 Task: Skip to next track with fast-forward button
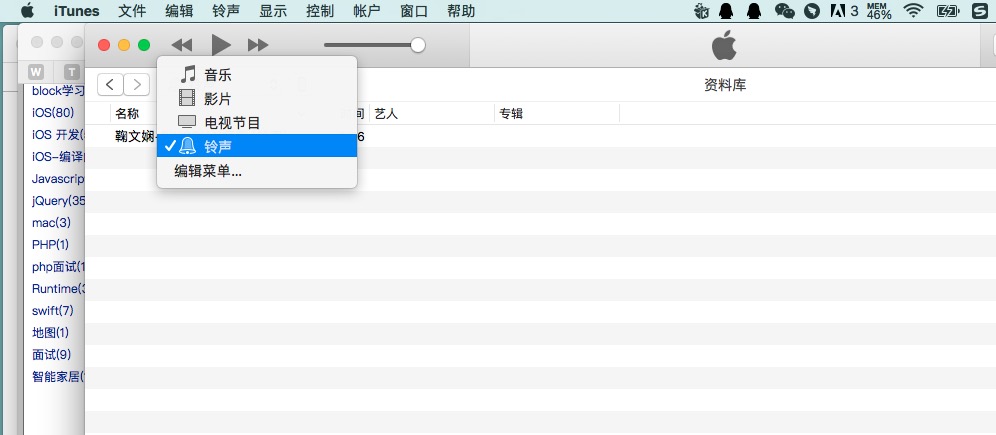click(258, 45)
